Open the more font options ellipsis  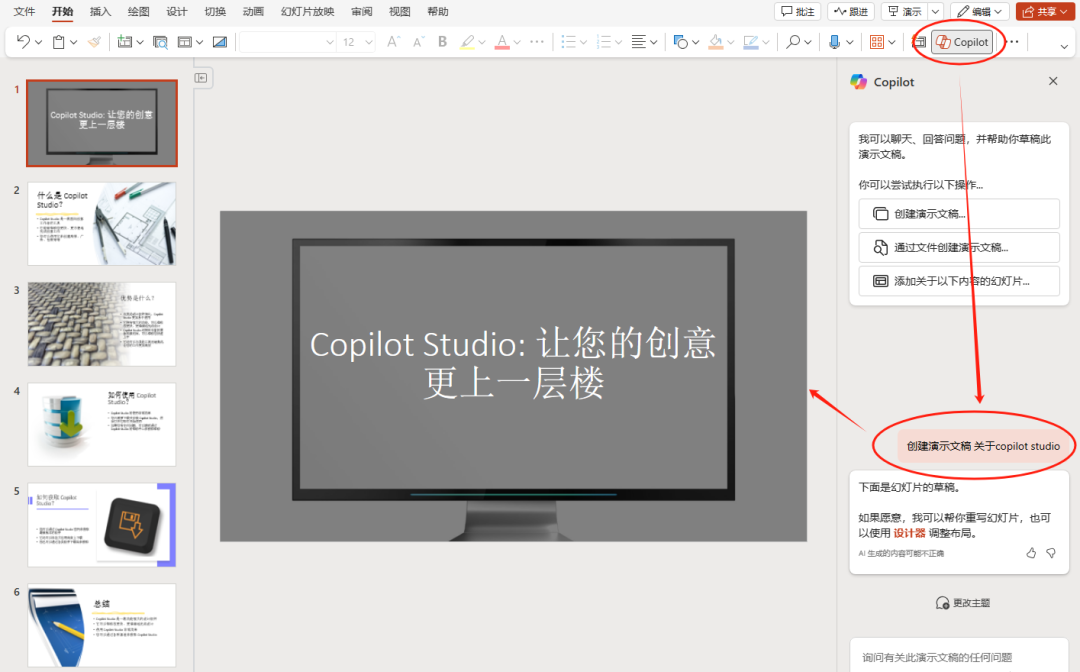point(537,42)
